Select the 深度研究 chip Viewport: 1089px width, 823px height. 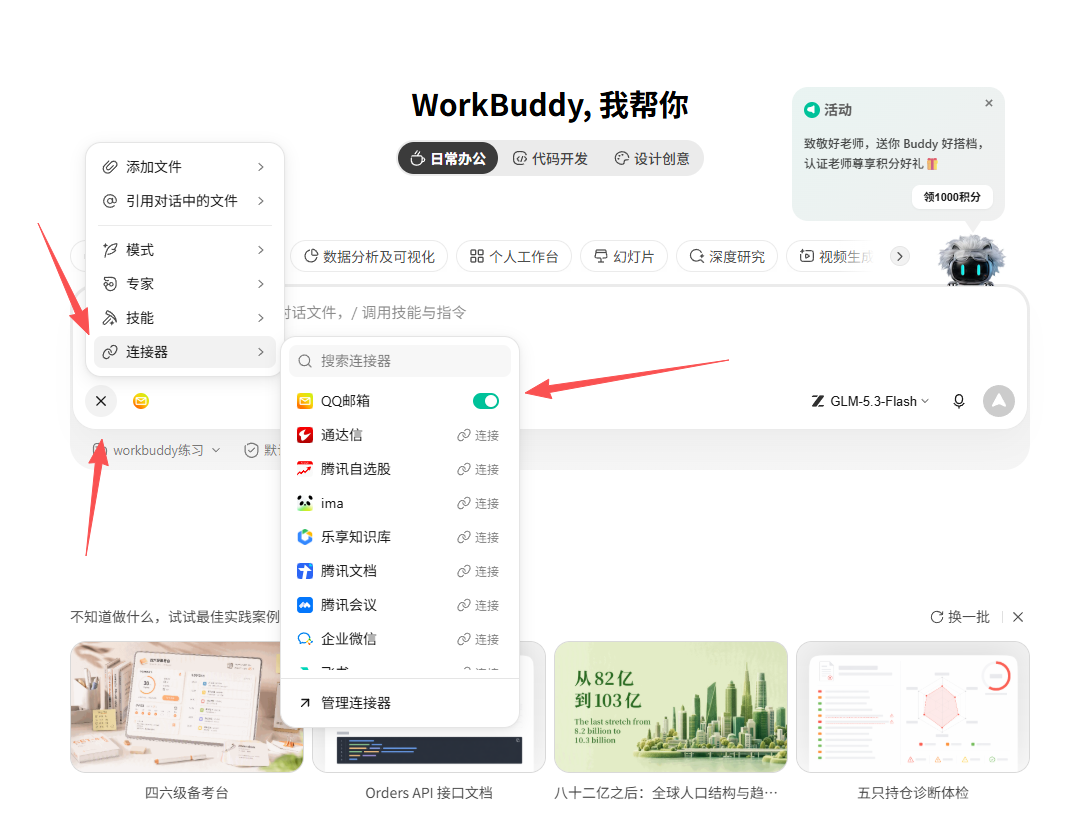[726, 257]
